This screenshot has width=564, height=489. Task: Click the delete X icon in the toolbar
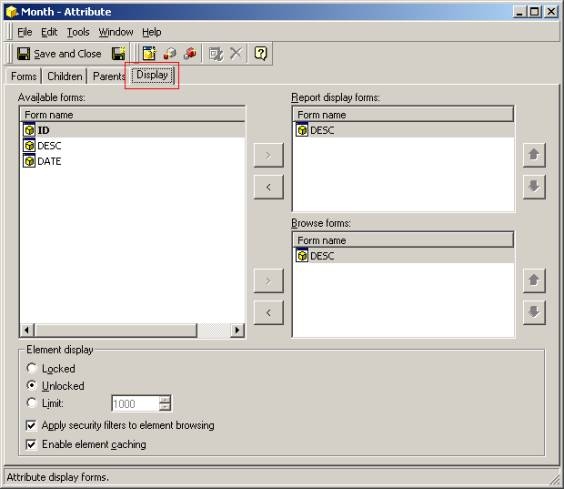(x=236, y=54)
